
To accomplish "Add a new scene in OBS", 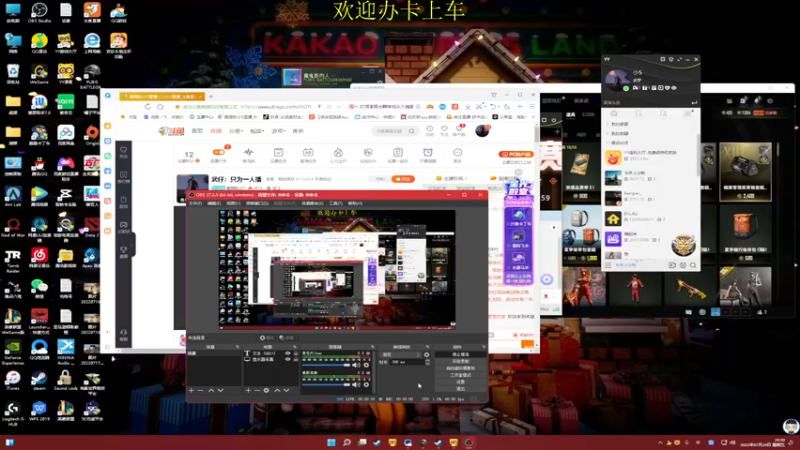I will (191, 390).
